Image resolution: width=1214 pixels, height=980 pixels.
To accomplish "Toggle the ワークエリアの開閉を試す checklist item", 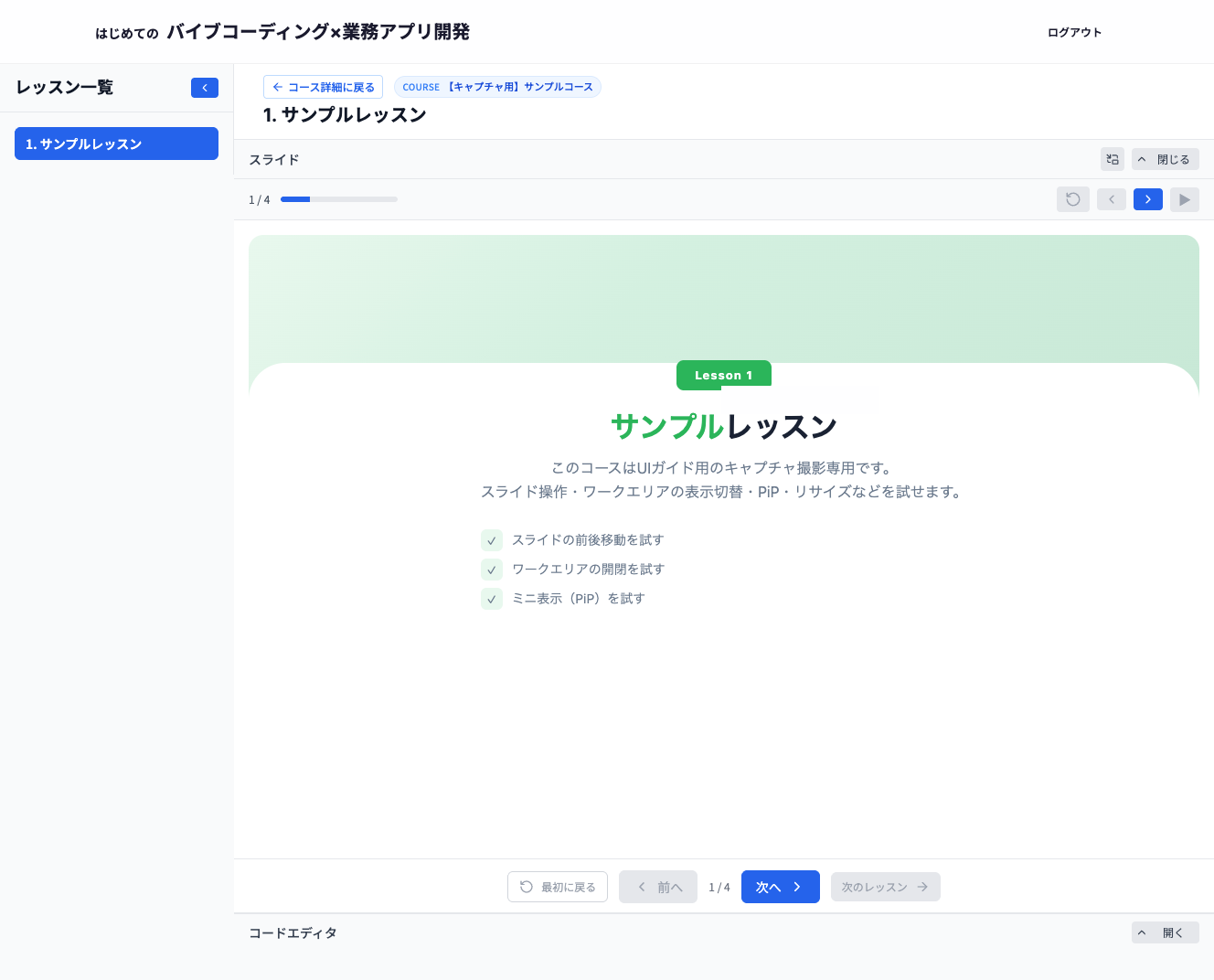I will point(492,570).
